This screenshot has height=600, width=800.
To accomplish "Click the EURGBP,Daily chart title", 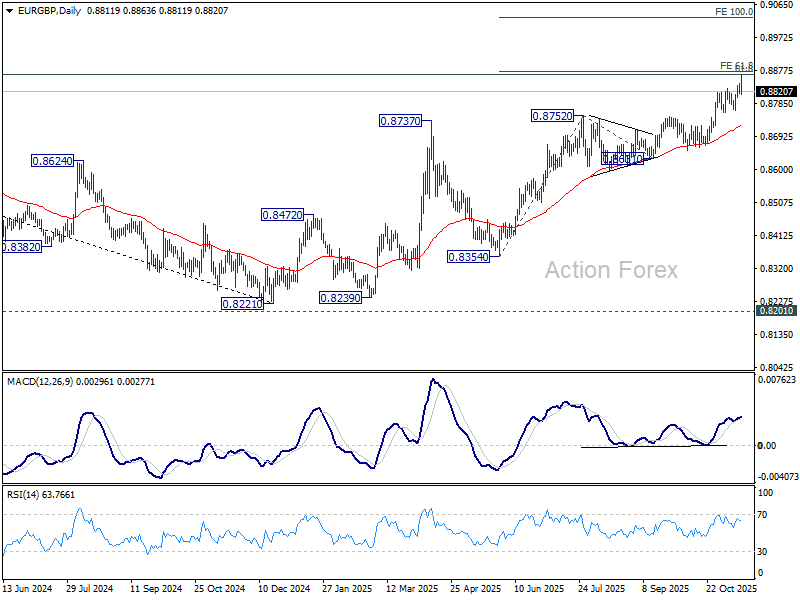I will click(x=49, y=11).
